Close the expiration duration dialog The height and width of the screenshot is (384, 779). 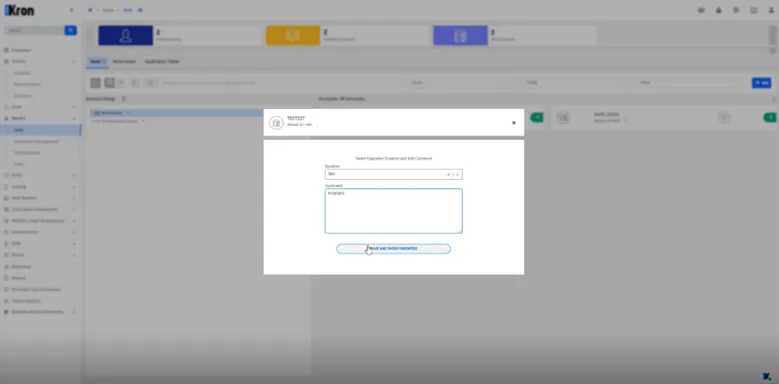point(514,123)
